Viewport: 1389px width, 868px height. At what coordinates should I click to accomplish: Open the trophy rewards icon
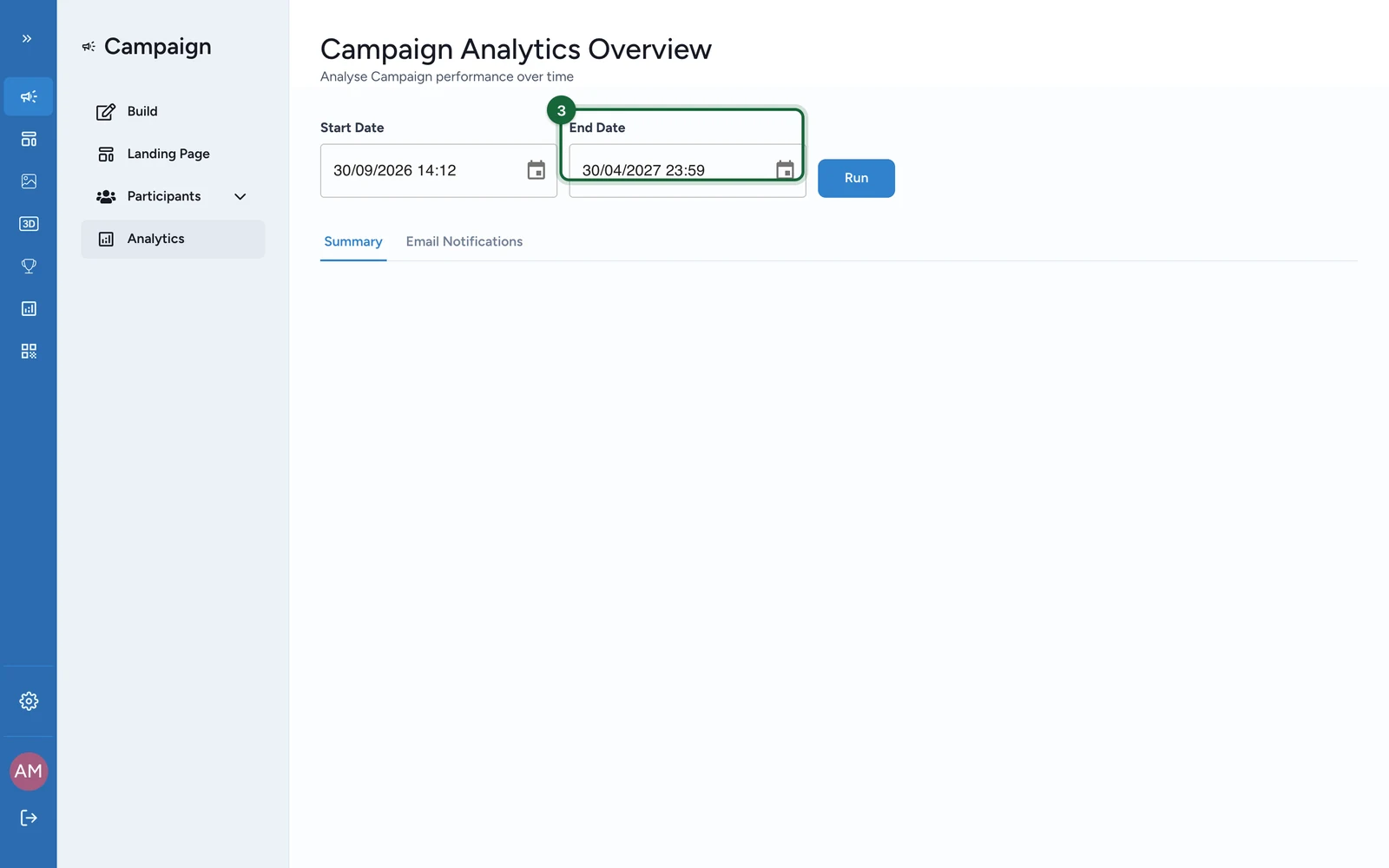click(29, 266)
